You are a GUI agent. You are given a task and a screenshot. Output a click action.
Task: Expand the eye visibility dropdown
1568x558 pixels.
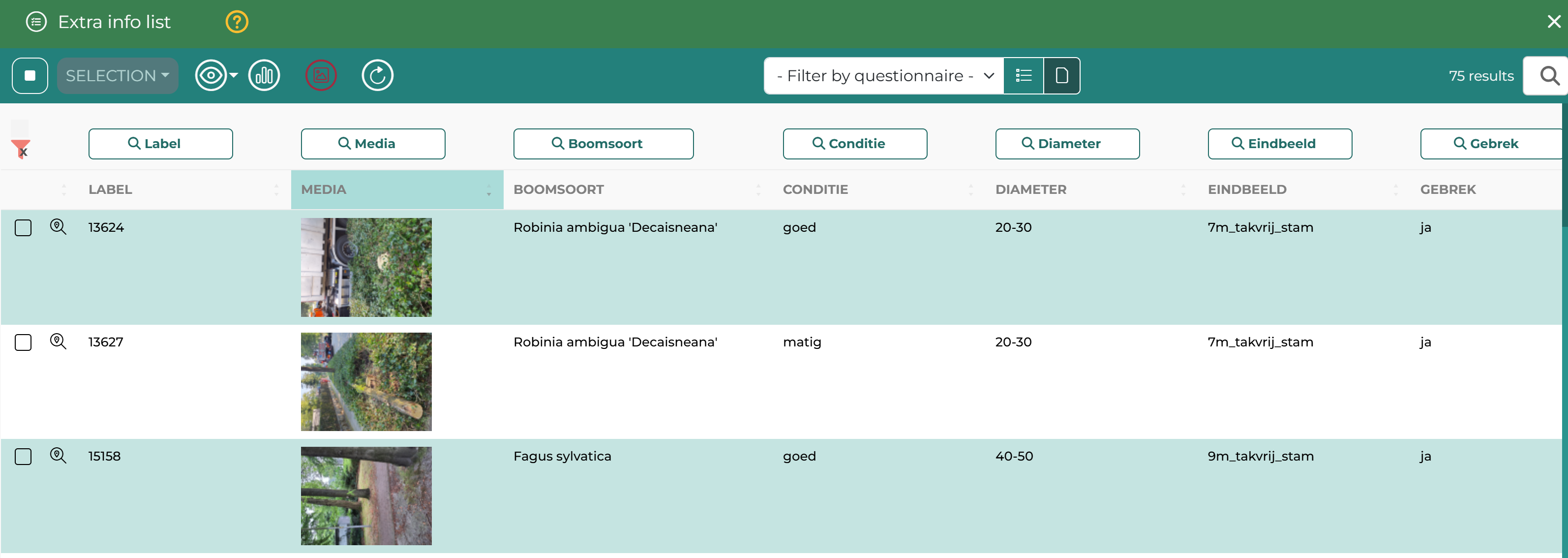(216, 76)
